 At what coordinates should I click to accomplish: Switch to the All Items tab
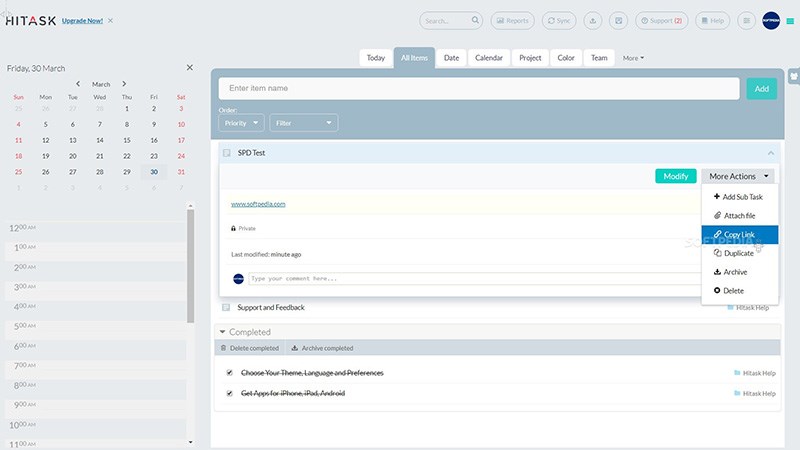click(x=414, y=58)
